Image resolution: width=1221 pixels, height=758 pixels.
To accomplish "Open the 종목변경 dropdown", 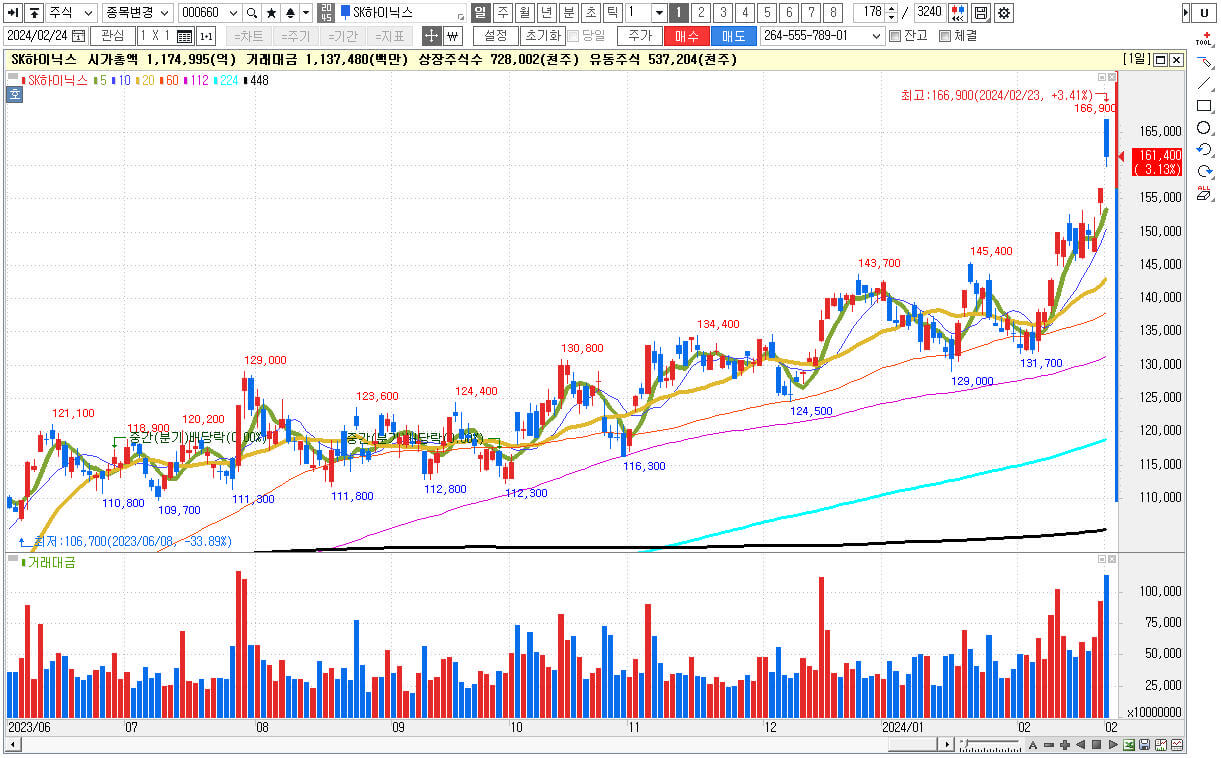I will coord(138,13).
